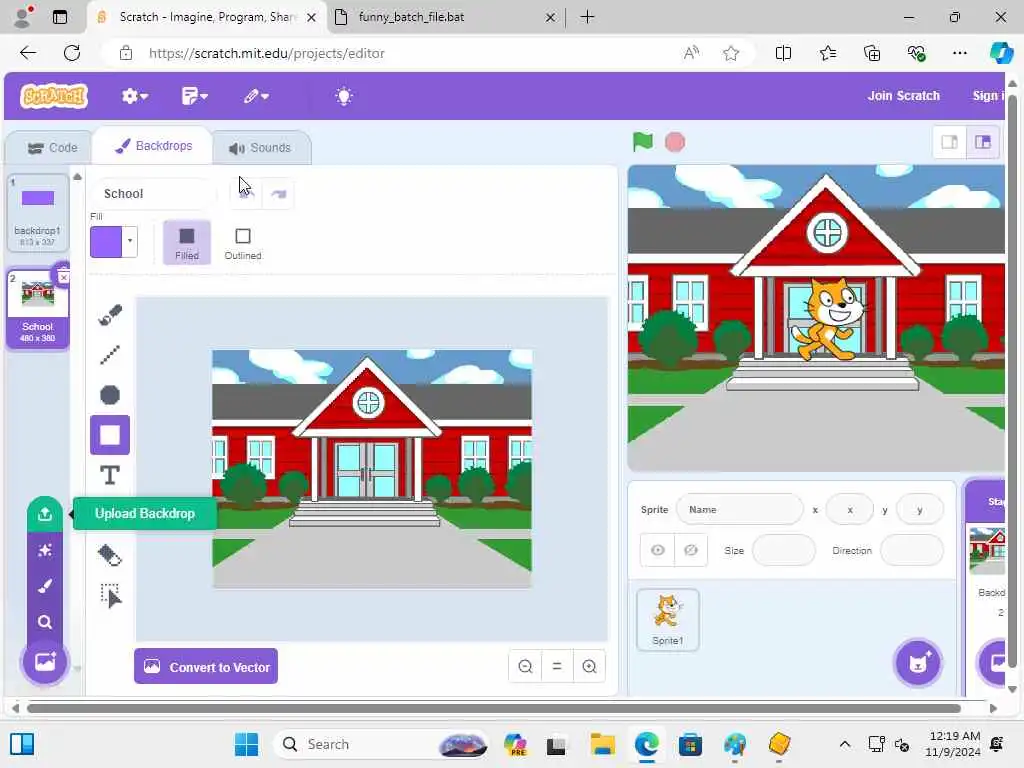Select the Scratch browser tab

pyautogui.click(x=206, y=17)
